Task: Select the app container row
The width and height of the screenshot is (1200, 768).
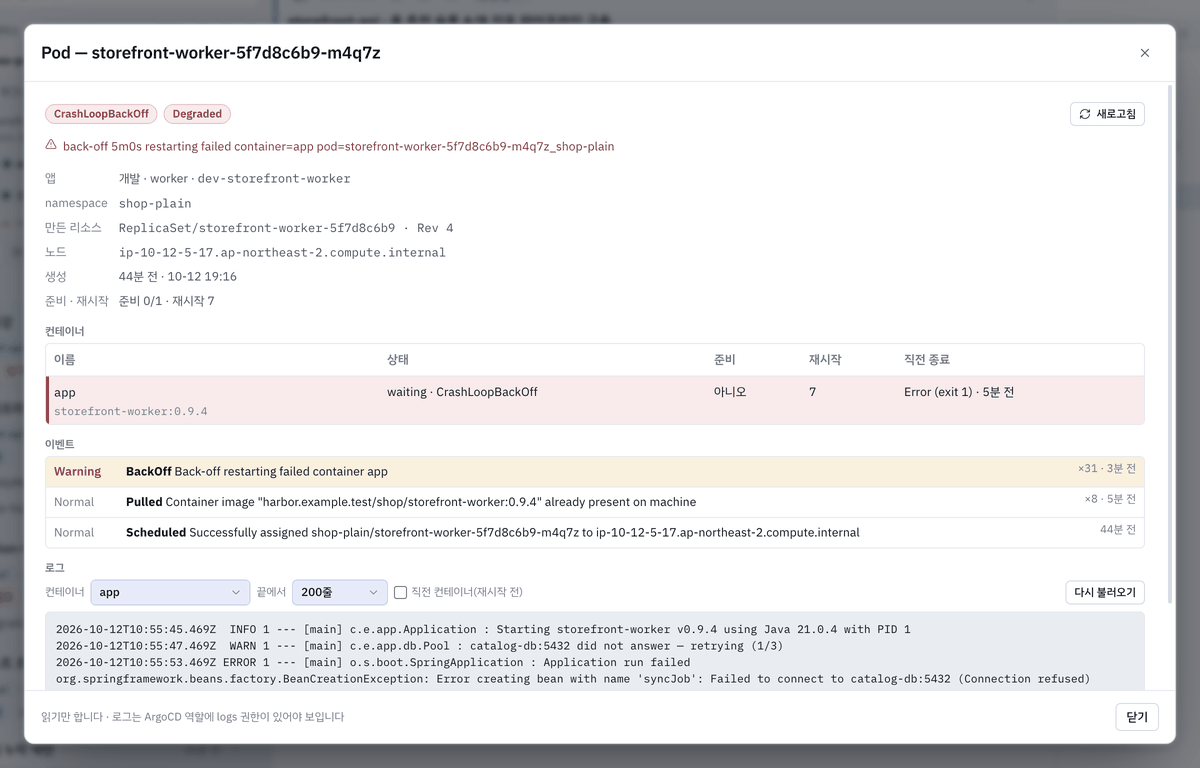Action: coord(595,401)
